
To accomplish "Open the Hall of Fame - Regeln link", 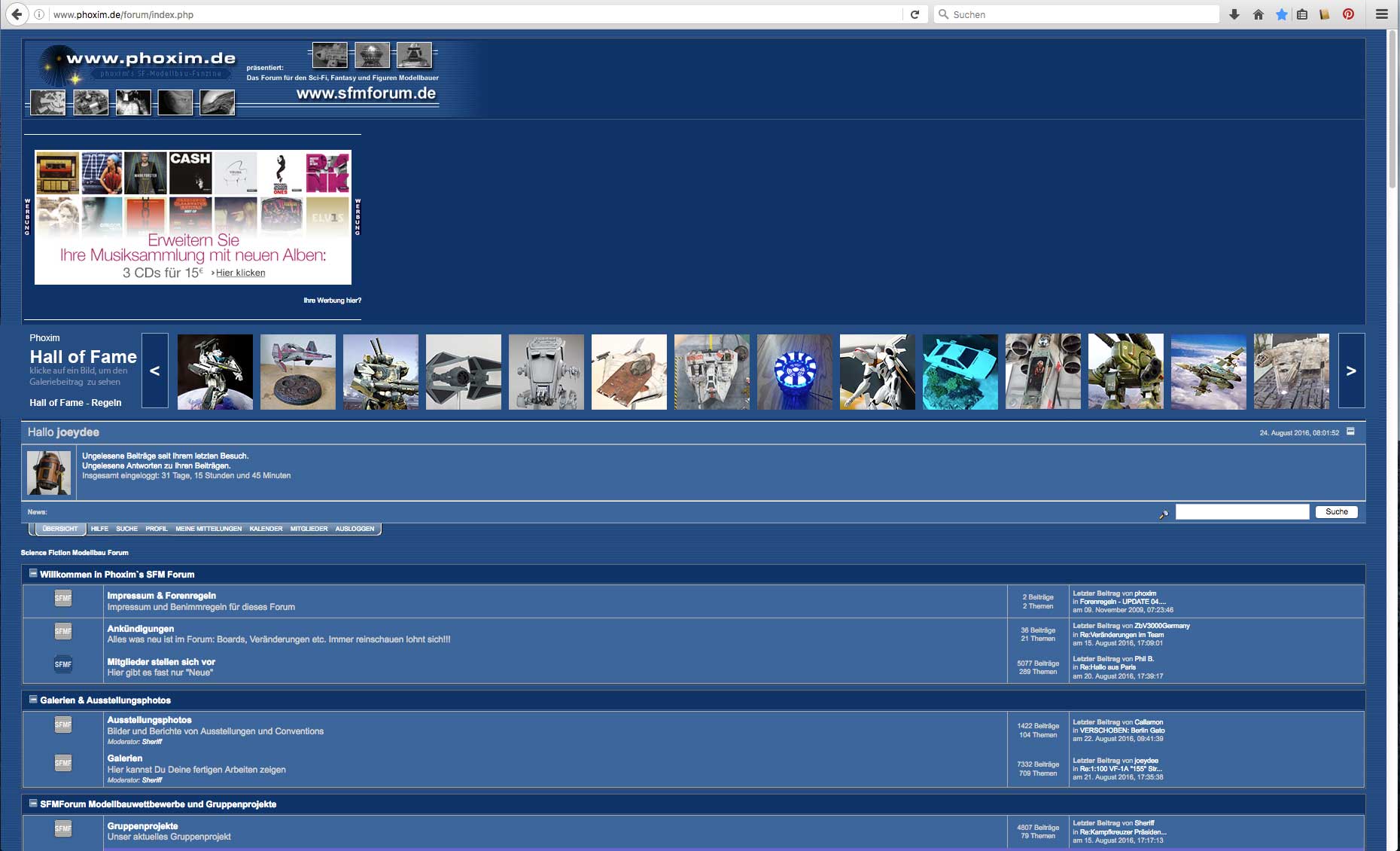I will pyautogui.click(x=75, y=403).
